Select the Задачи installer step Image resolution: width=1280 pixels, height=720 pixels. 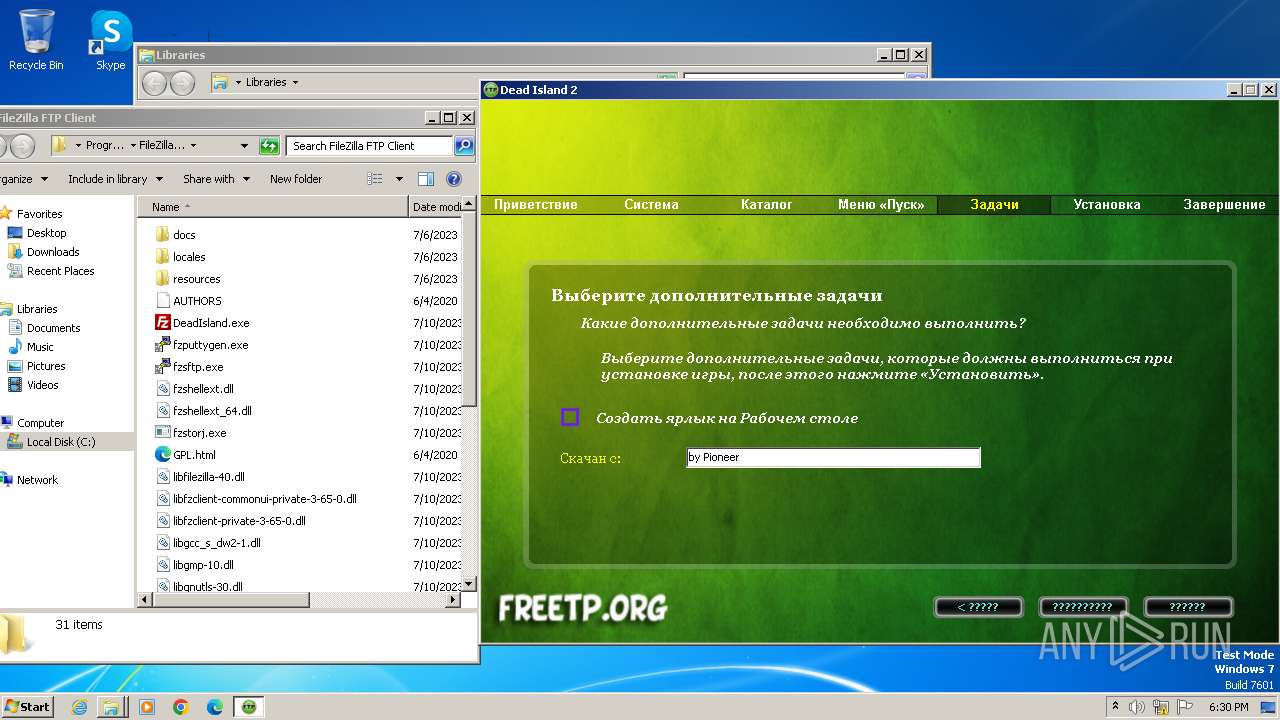(995, 204)
